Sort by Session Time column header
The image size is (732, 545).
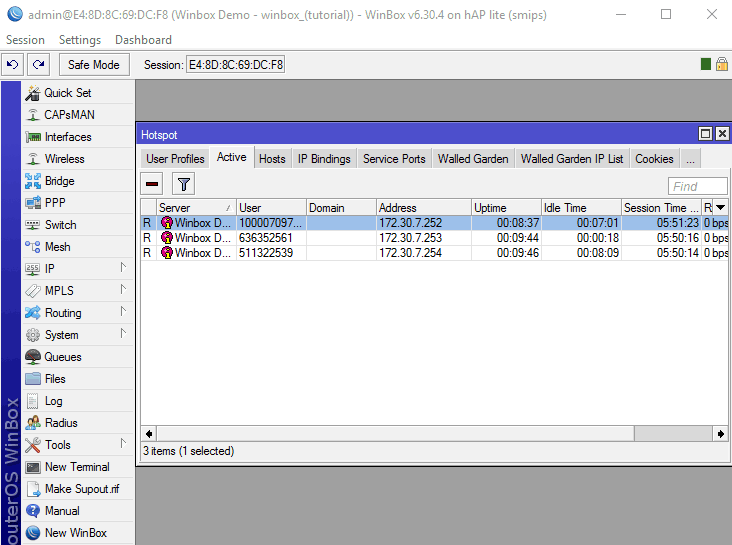tap(661, 207)
